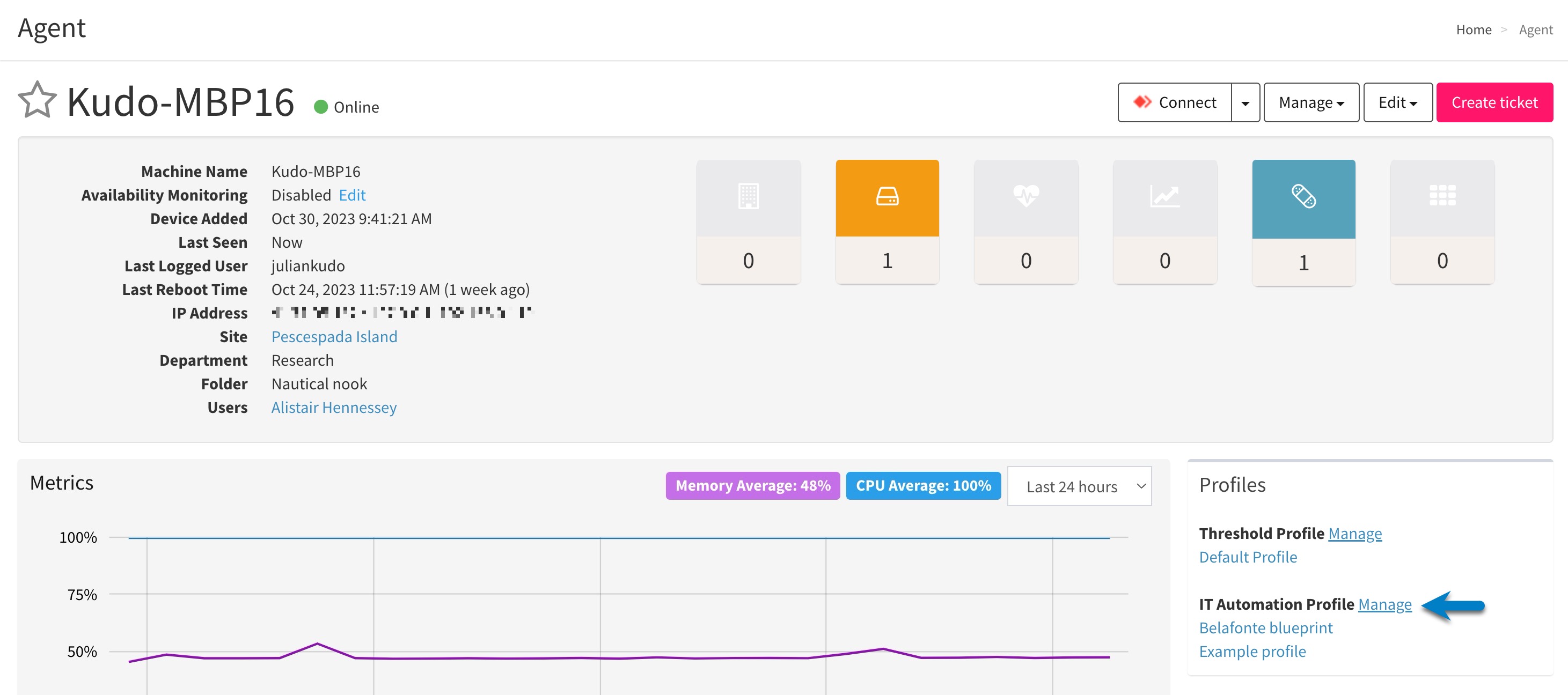Image resolution: width=1568 pixels, height=695 pixels.
Task: Open the building alerts tile
Action: point(748,198)
